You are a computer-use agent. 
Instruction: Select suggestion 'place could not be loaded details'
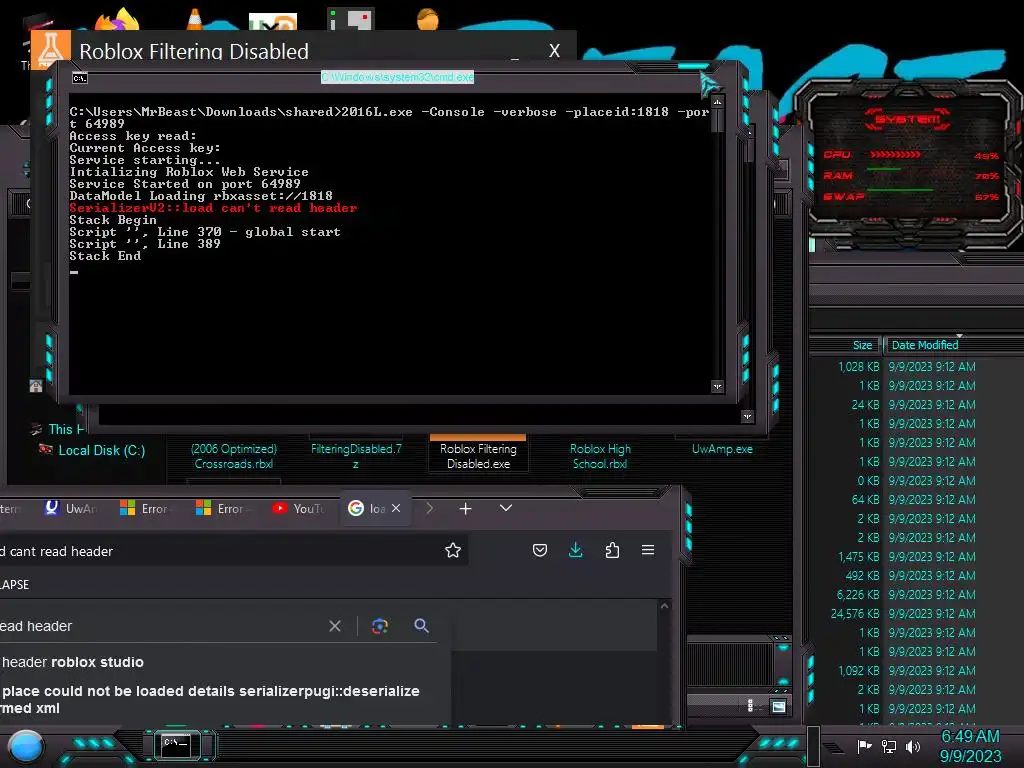210,699
